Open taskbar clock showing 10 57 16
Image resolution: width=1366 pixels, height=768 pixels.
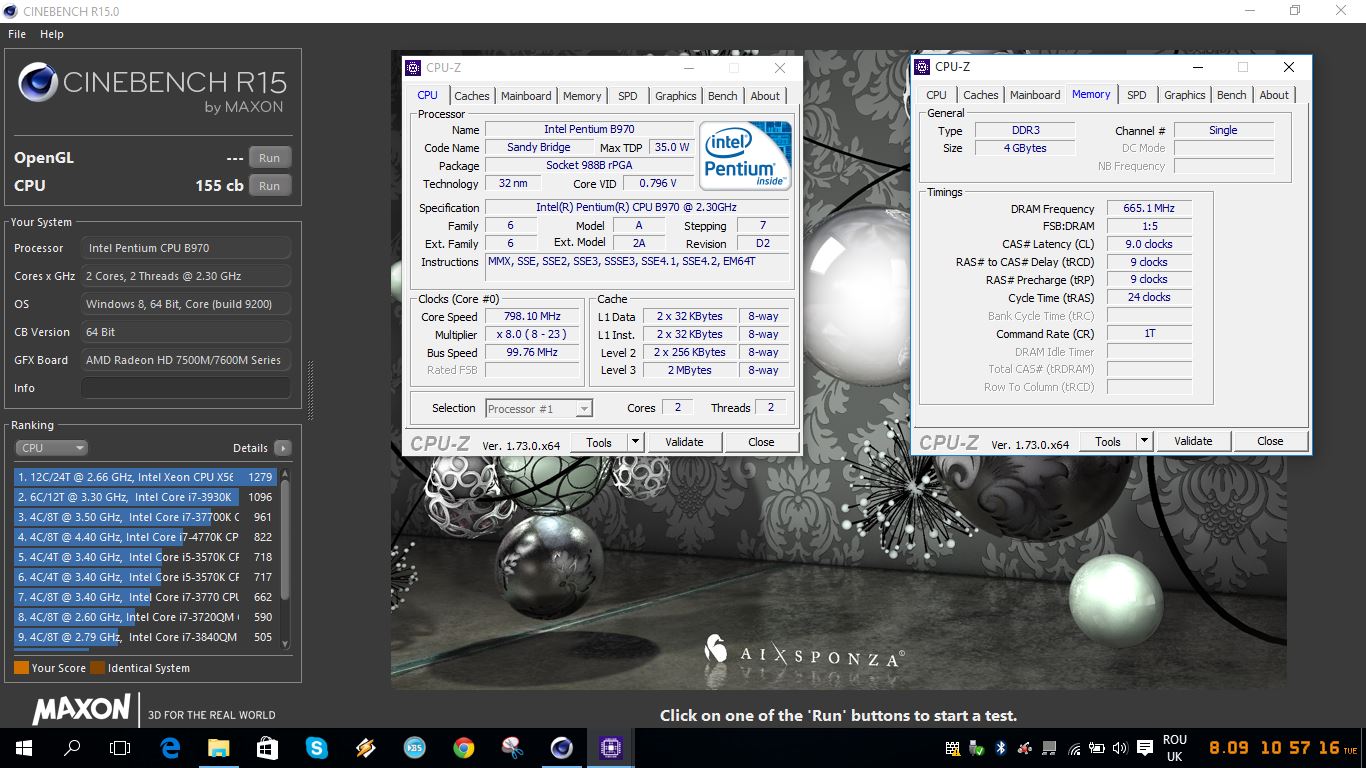click(x=1283, y=748)
